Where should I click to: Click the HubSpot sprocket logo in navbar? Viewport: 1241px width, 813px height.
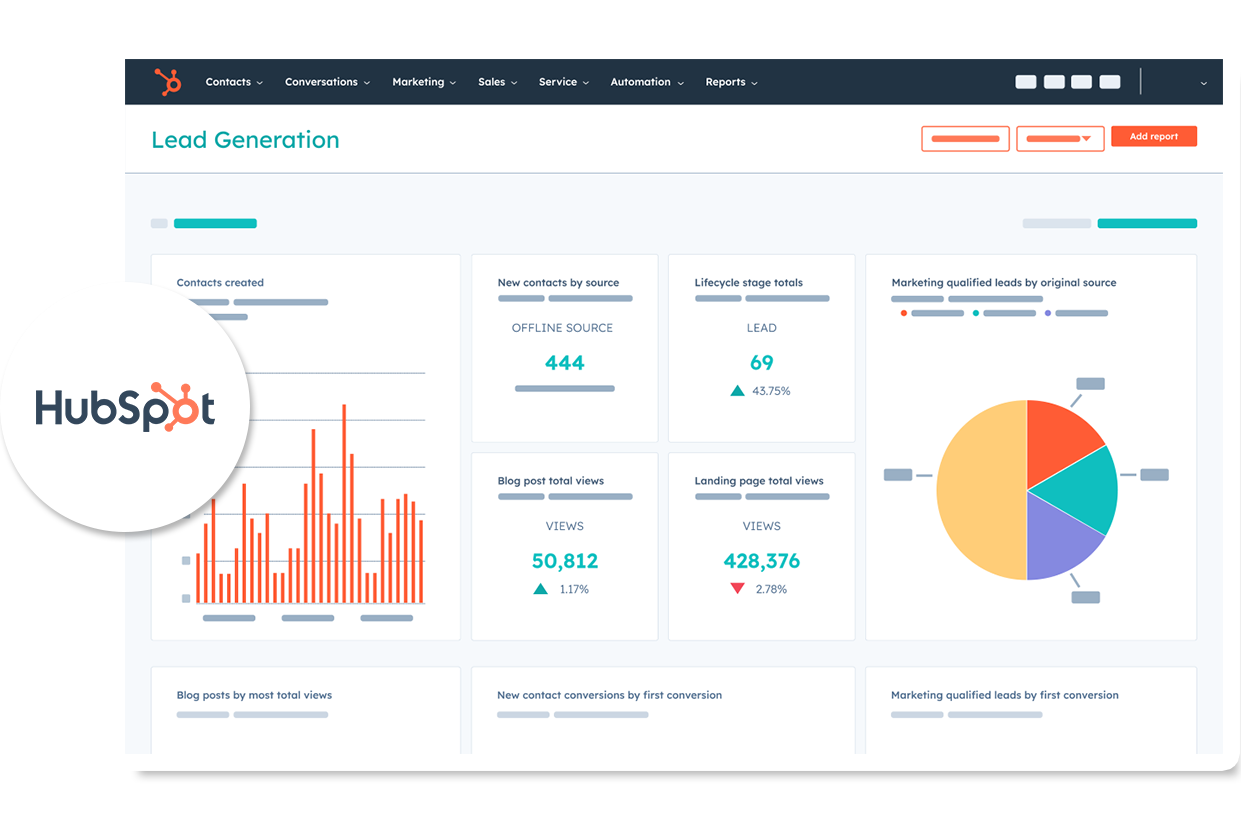click(168, 82)
